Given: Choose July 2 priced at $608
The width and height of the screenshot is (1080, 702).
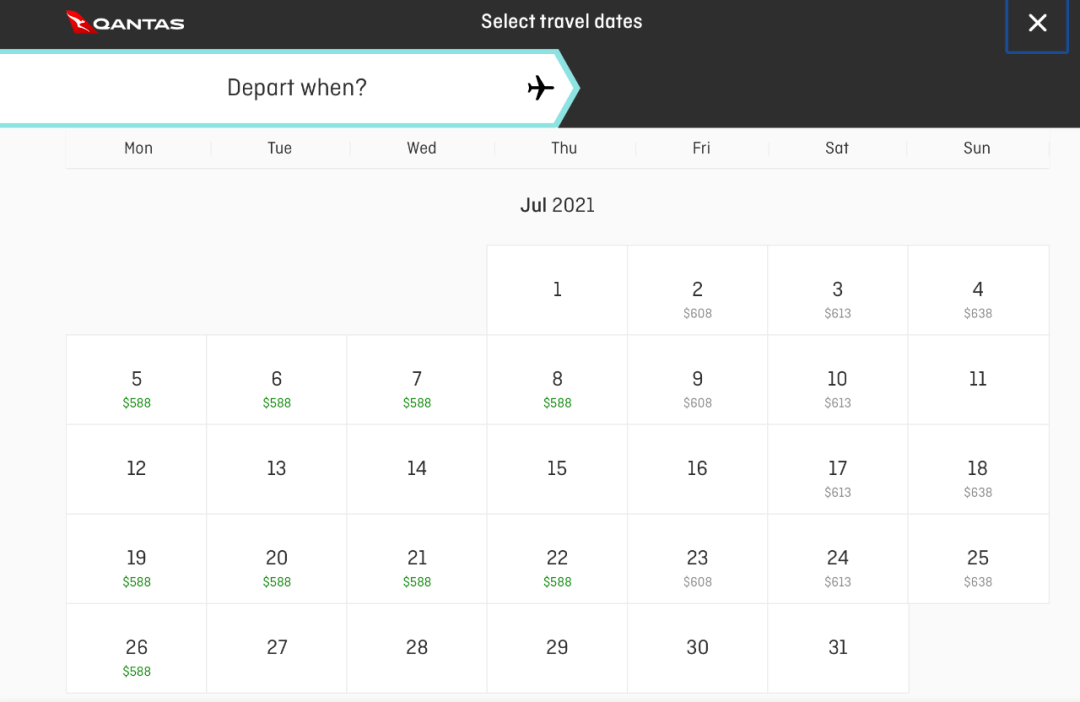Looking at the screenshot, I should tap(697, 297).
